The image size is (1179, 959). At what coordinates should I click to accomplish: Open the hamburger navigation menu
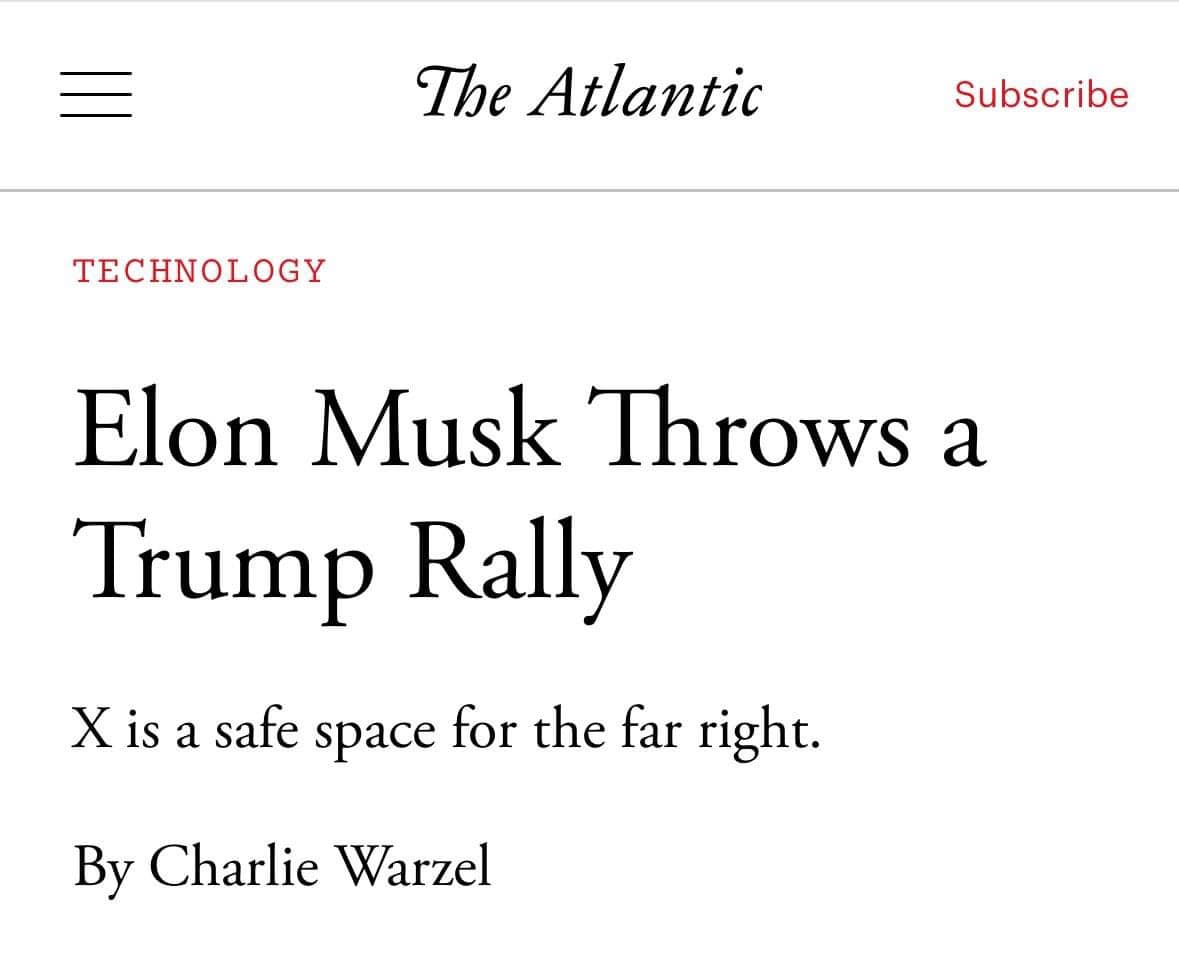click(x=96, y=95)
